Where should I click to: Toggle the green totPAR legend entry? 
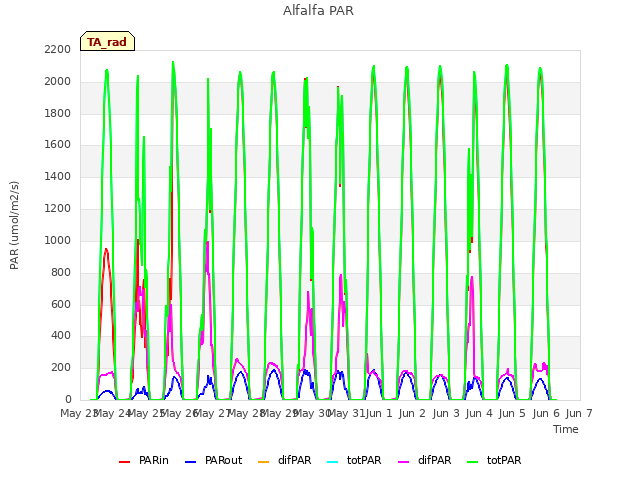(x=494, y=460)
